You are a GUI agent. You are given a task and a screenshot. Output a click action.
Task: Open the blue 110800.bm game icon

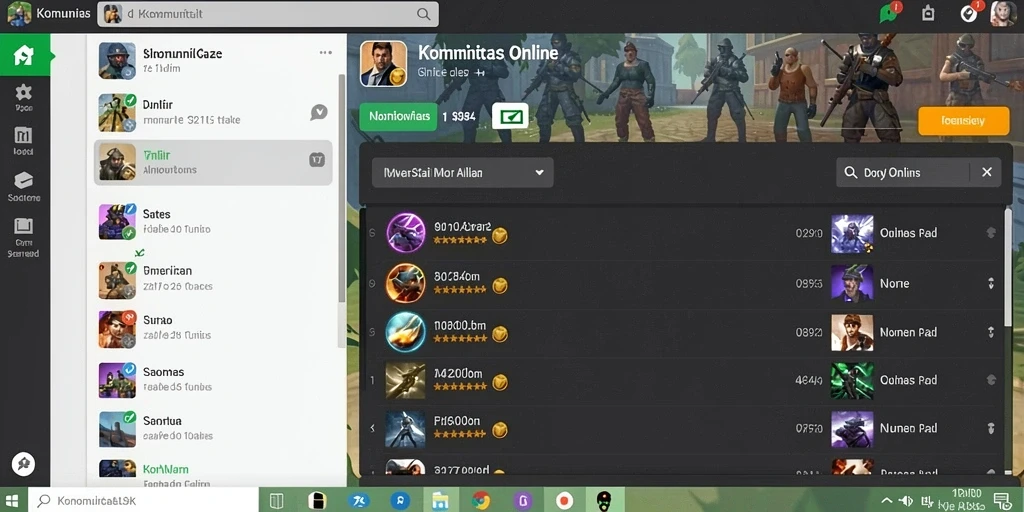point(406,331)
